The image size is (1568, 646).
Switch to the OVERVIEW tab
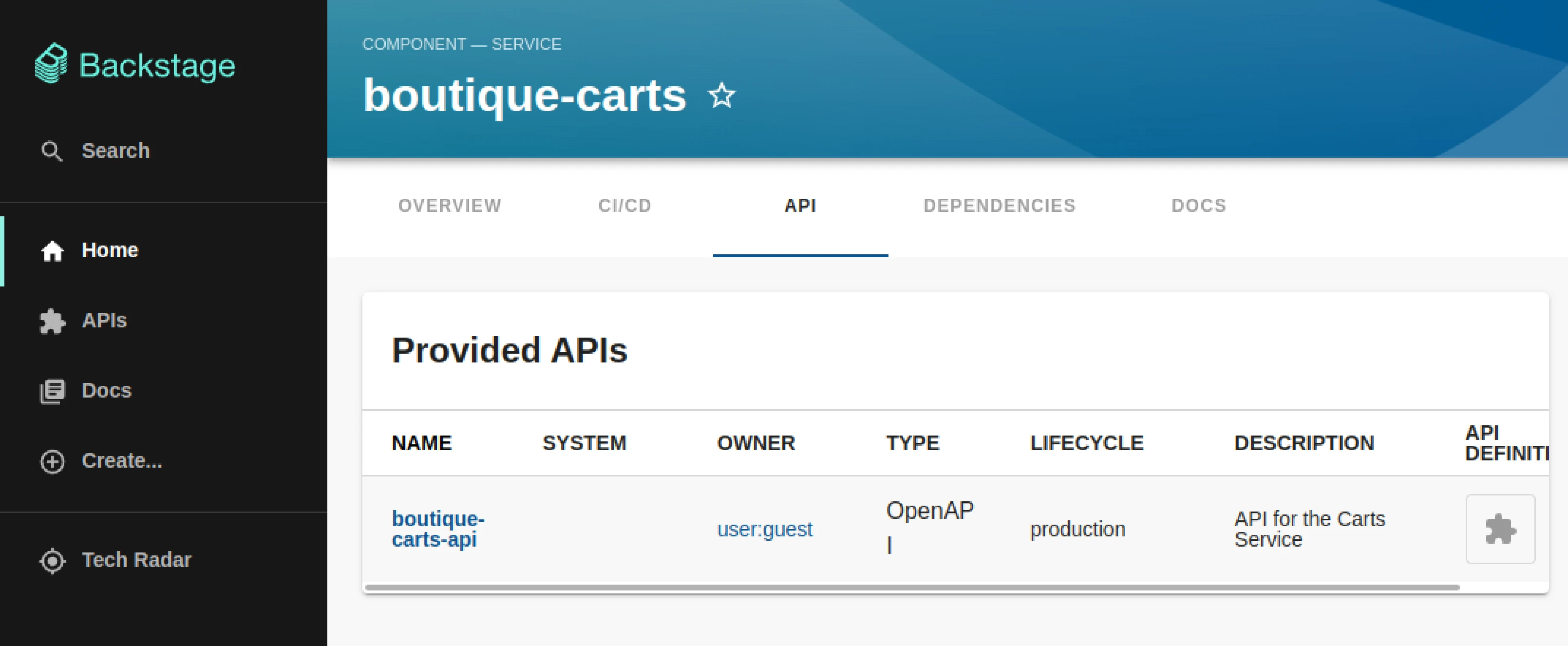click(450, 205)
